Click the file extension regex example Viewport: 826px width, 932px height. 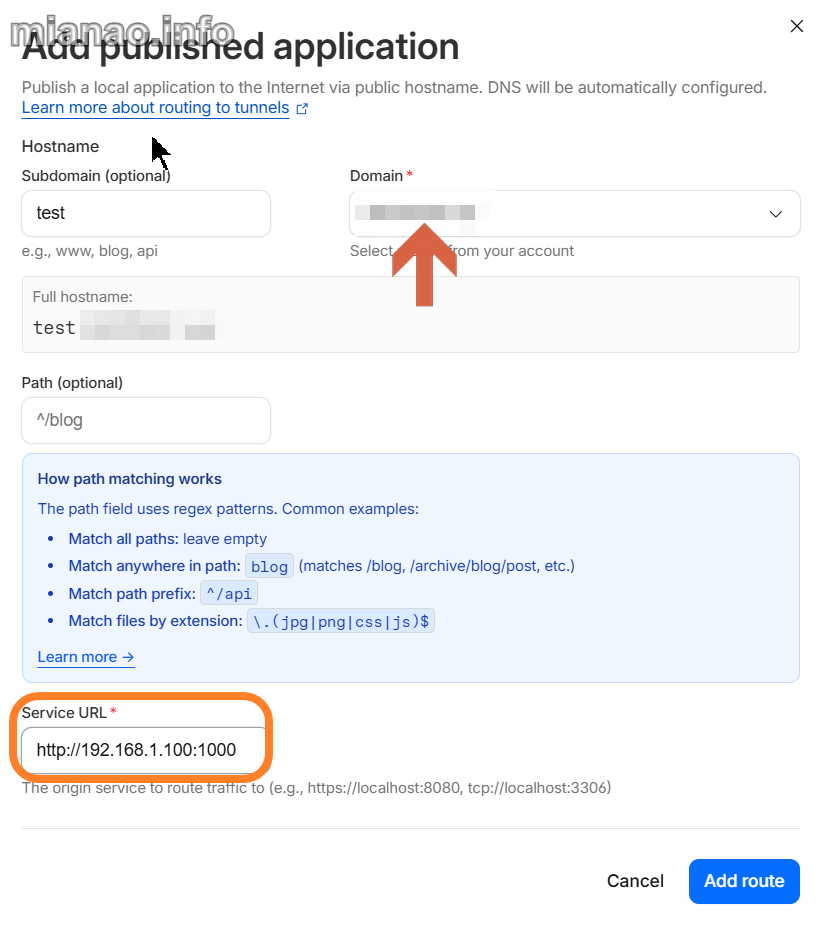tap(340, 622)
